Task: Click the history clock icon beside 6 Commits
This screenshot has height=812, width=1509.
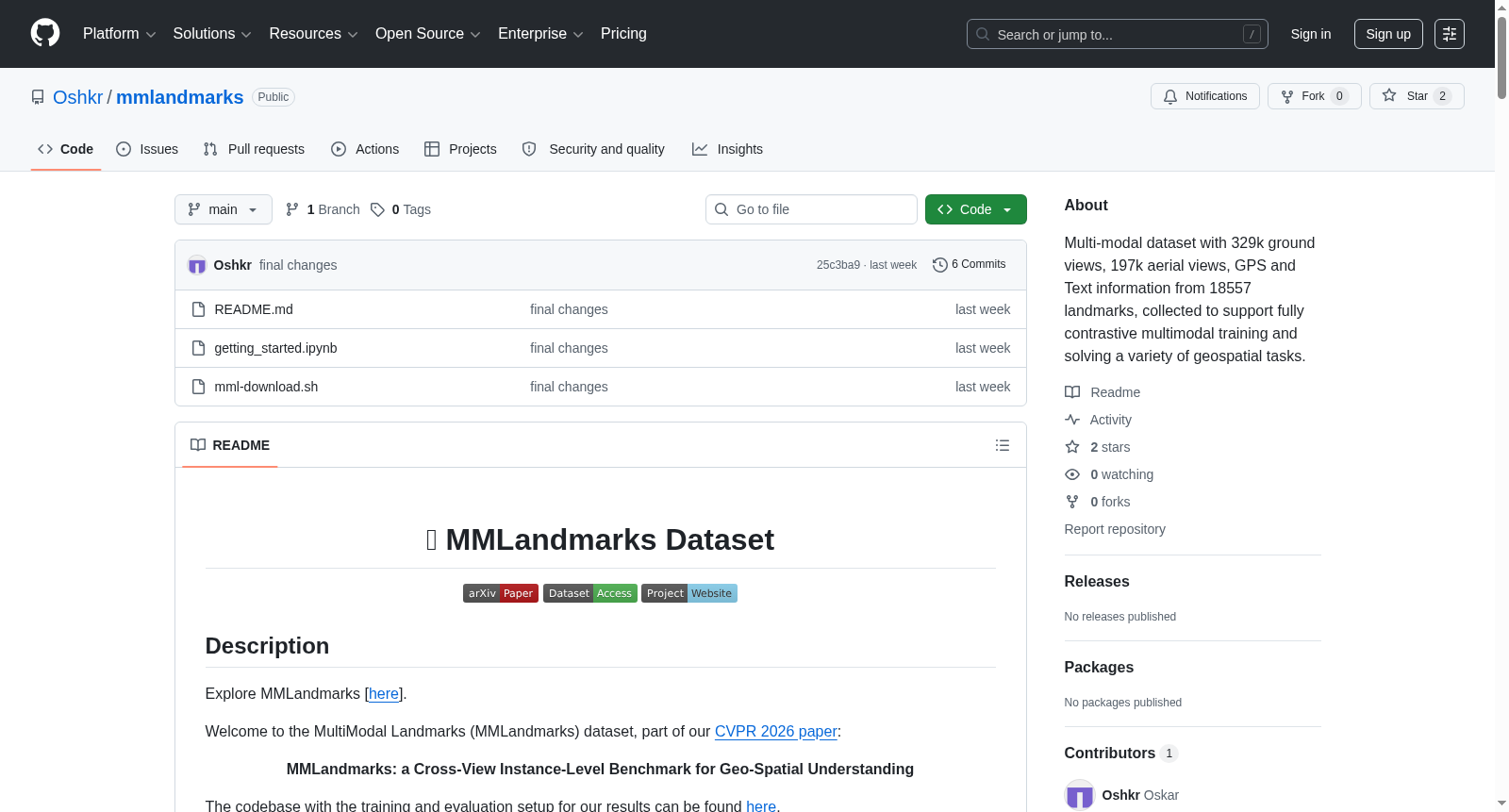Action: coord(939,265)
